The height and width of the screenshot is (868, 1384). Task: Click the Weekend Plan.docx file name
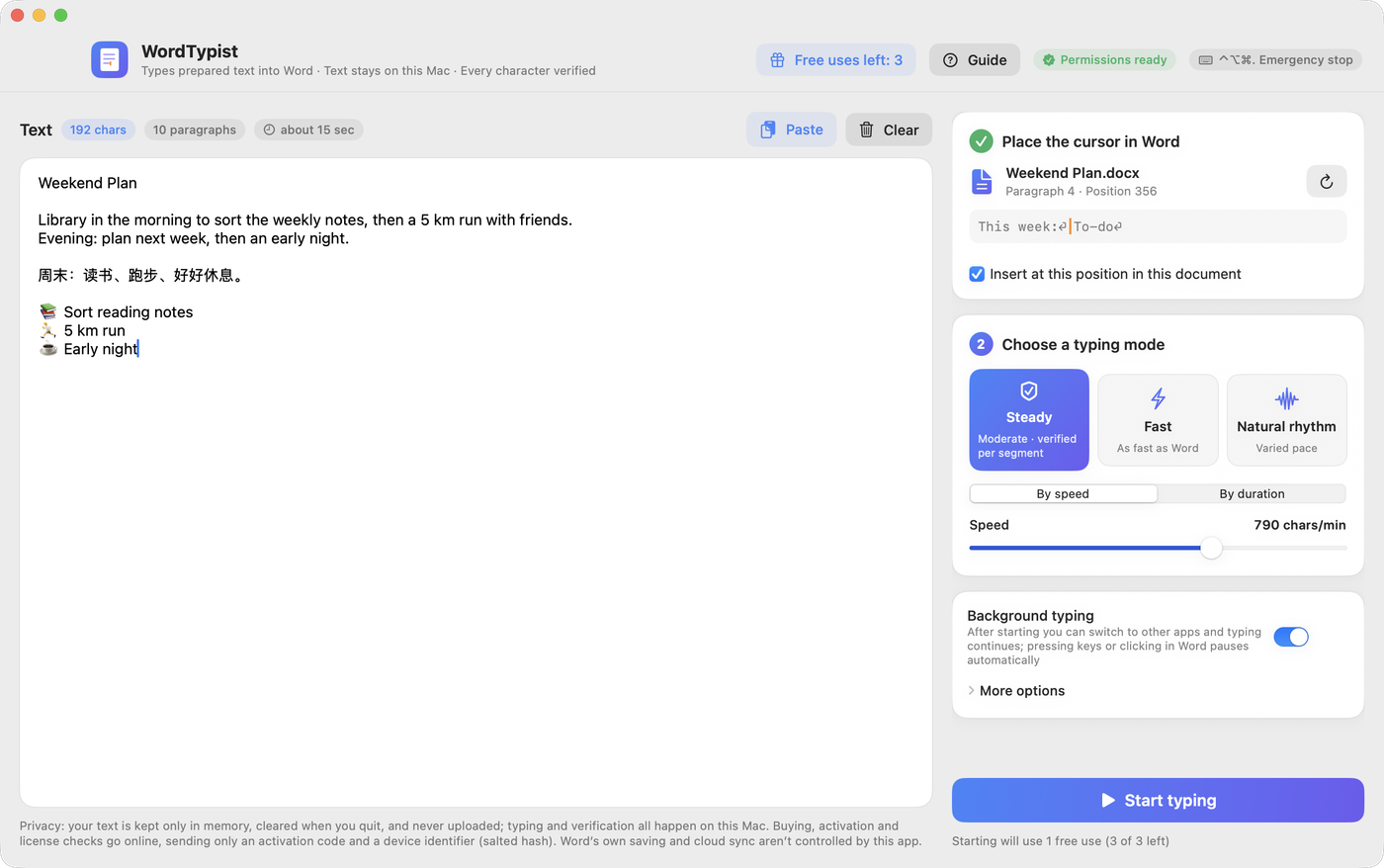(1073, 173)
